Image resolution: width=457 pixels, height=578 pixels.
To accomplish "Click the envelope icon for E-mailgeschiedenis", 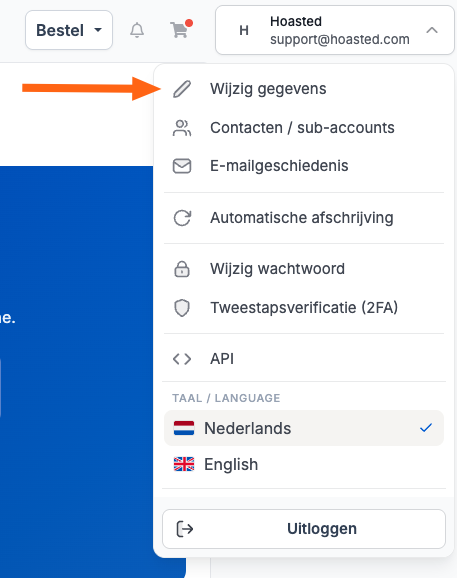I will click(182, 166).
